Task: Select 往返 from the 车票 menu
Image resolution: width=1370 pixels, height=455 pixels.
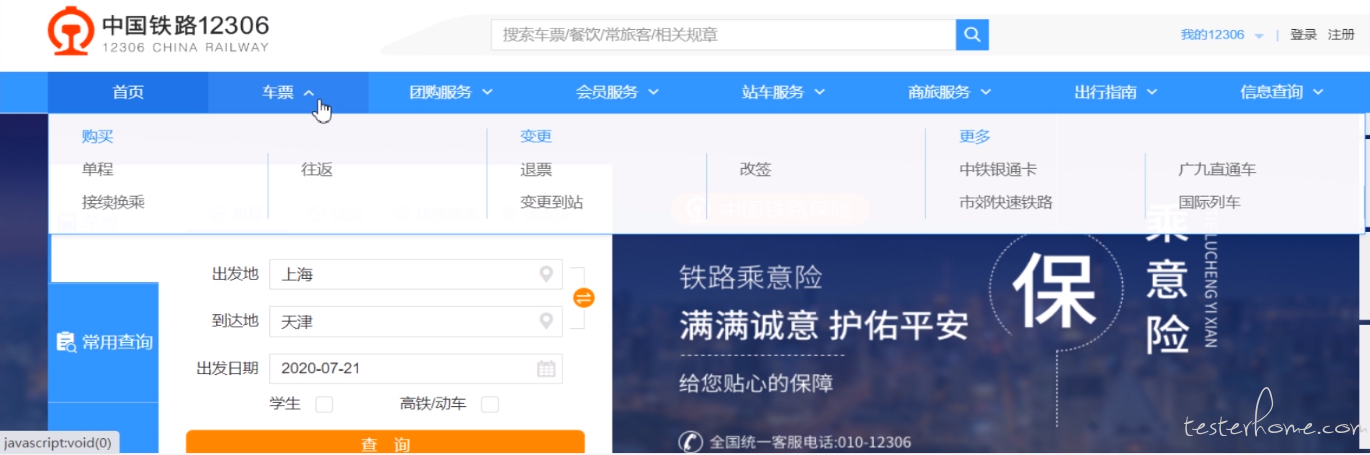Action: [x=317, y=170]
